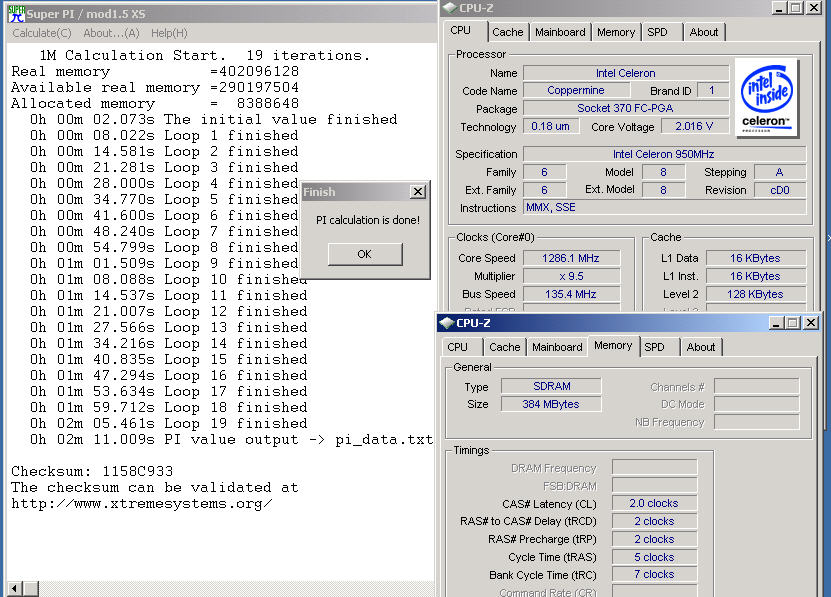831x597 pixels.
Task: Open the Calculate(C) menu in Super PI
Action: [x=42, y=33]
